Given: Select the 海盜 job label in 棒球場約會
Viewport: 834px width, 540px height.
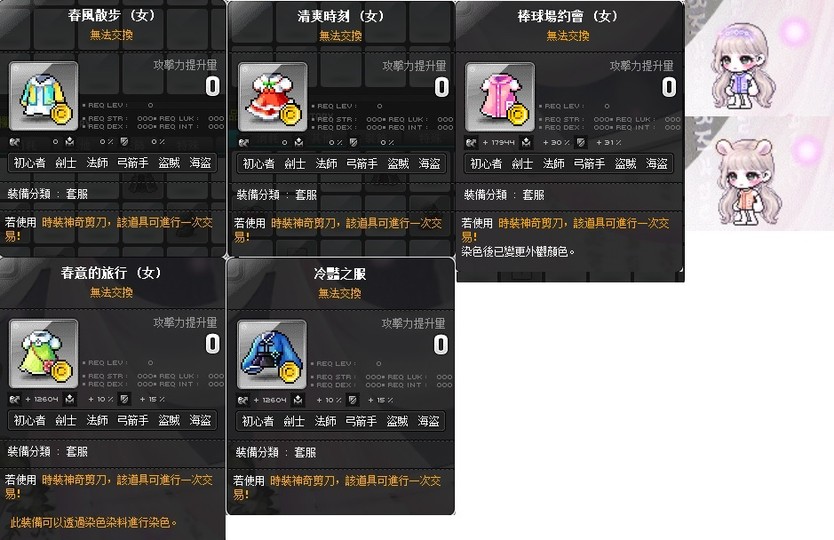Looking at the screenshot, I should [656, 164].
